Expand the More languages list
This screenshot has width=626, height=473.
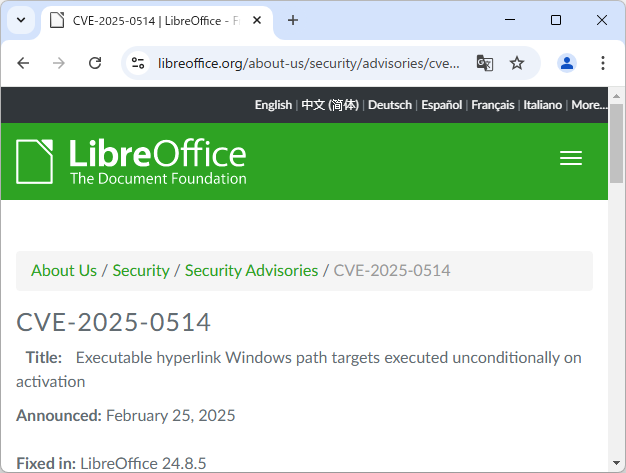click(589, 105)
